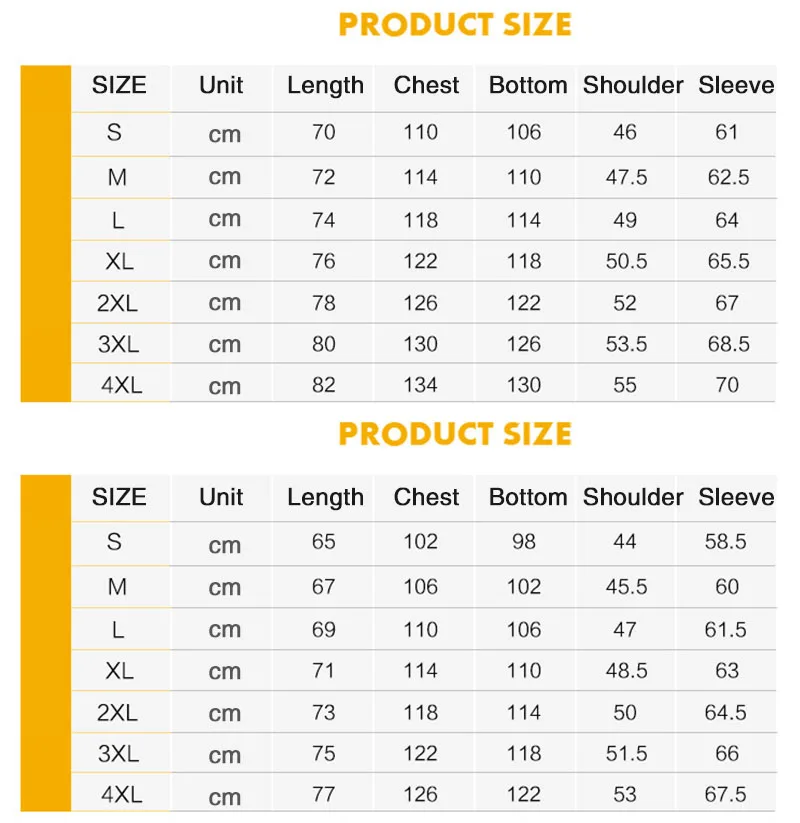Click the second PRODUCT SIZE heading
Screen dimensions: 800x823
(x=455, y=434)
